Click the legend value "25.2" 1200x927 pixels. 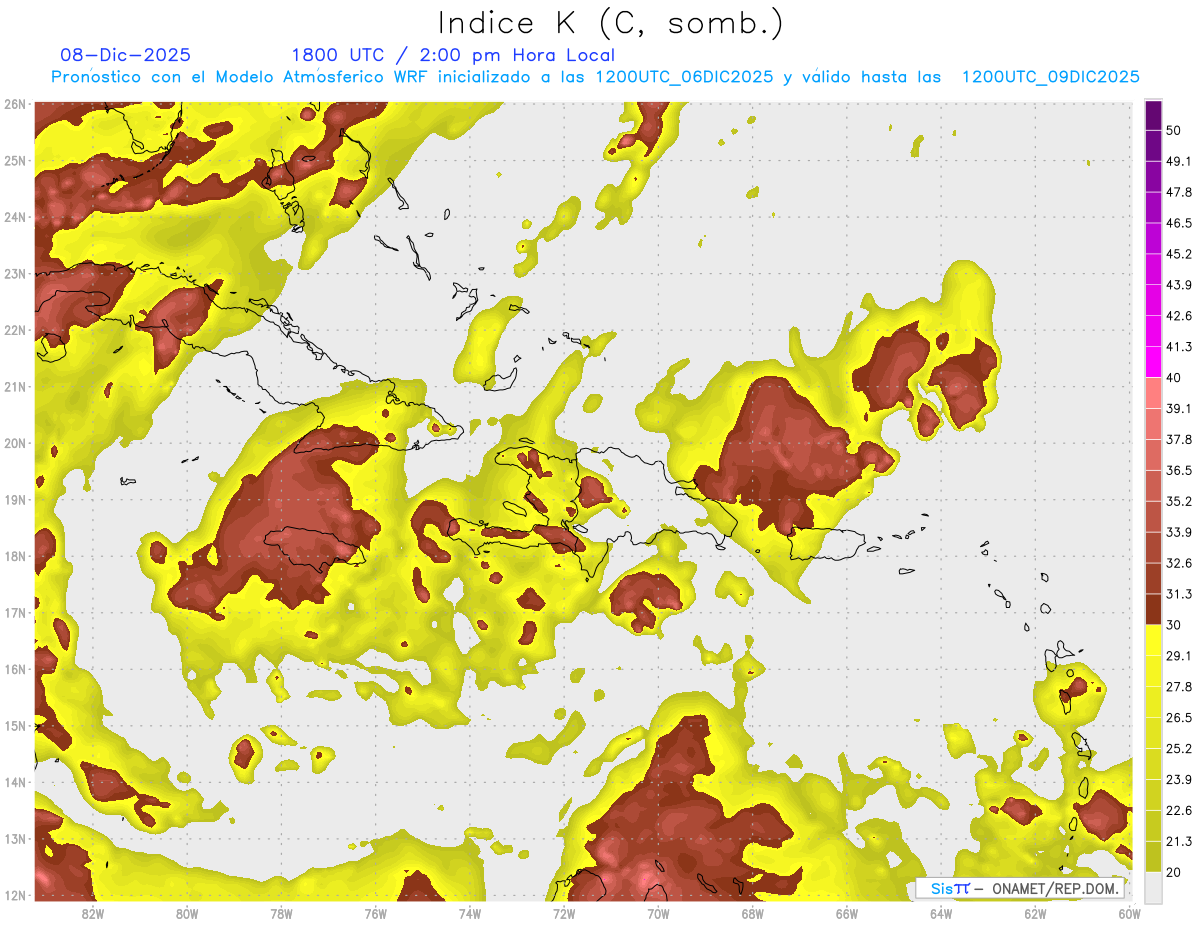coord(1178,749)
